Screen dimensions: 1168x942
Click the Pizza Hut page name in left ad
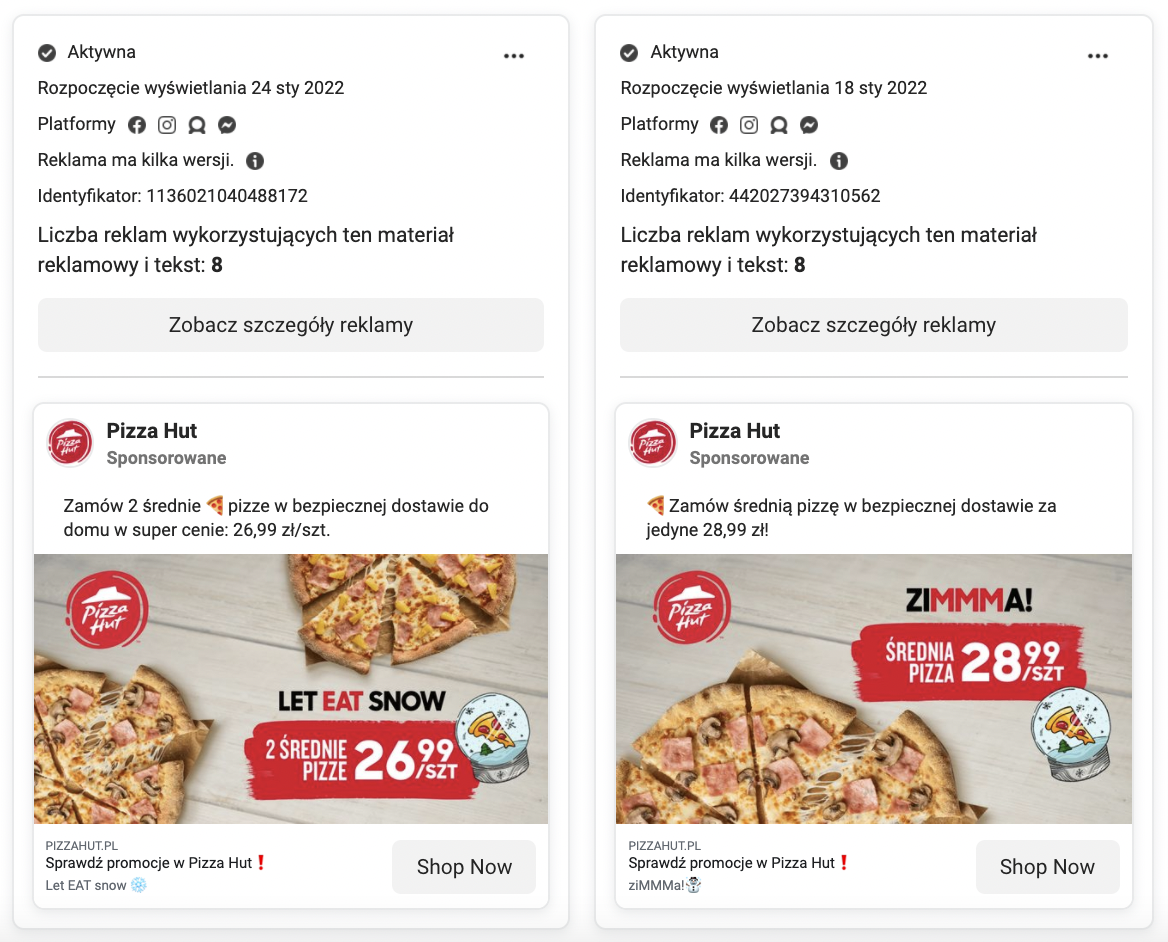152,431
